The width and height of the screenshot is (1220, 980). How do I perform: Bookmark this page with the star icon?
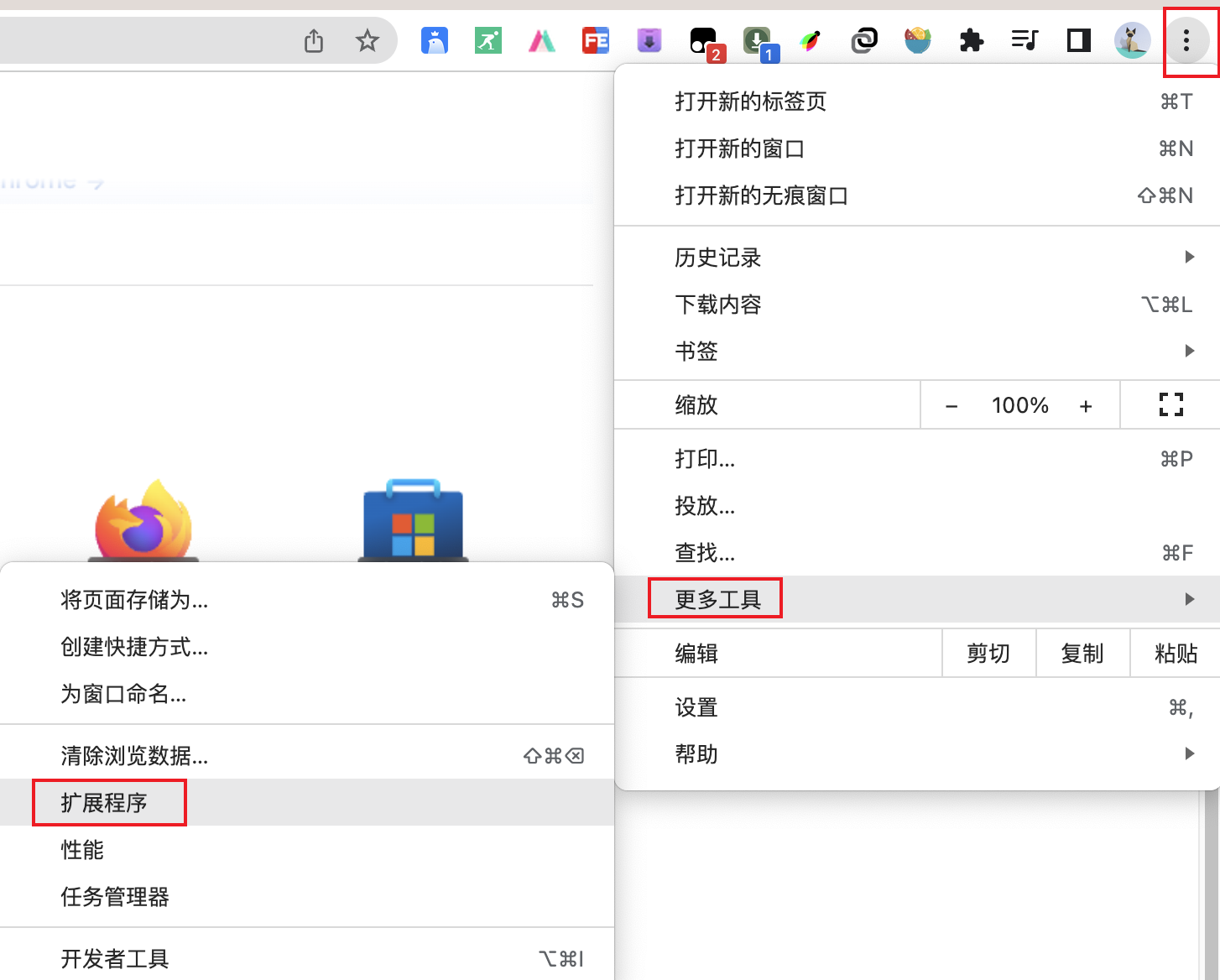(368, 40)
